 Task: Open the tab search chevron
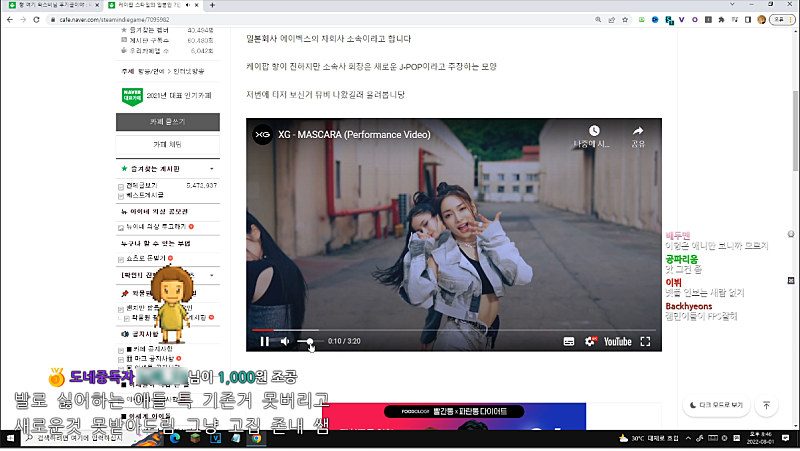click(732, 5)
